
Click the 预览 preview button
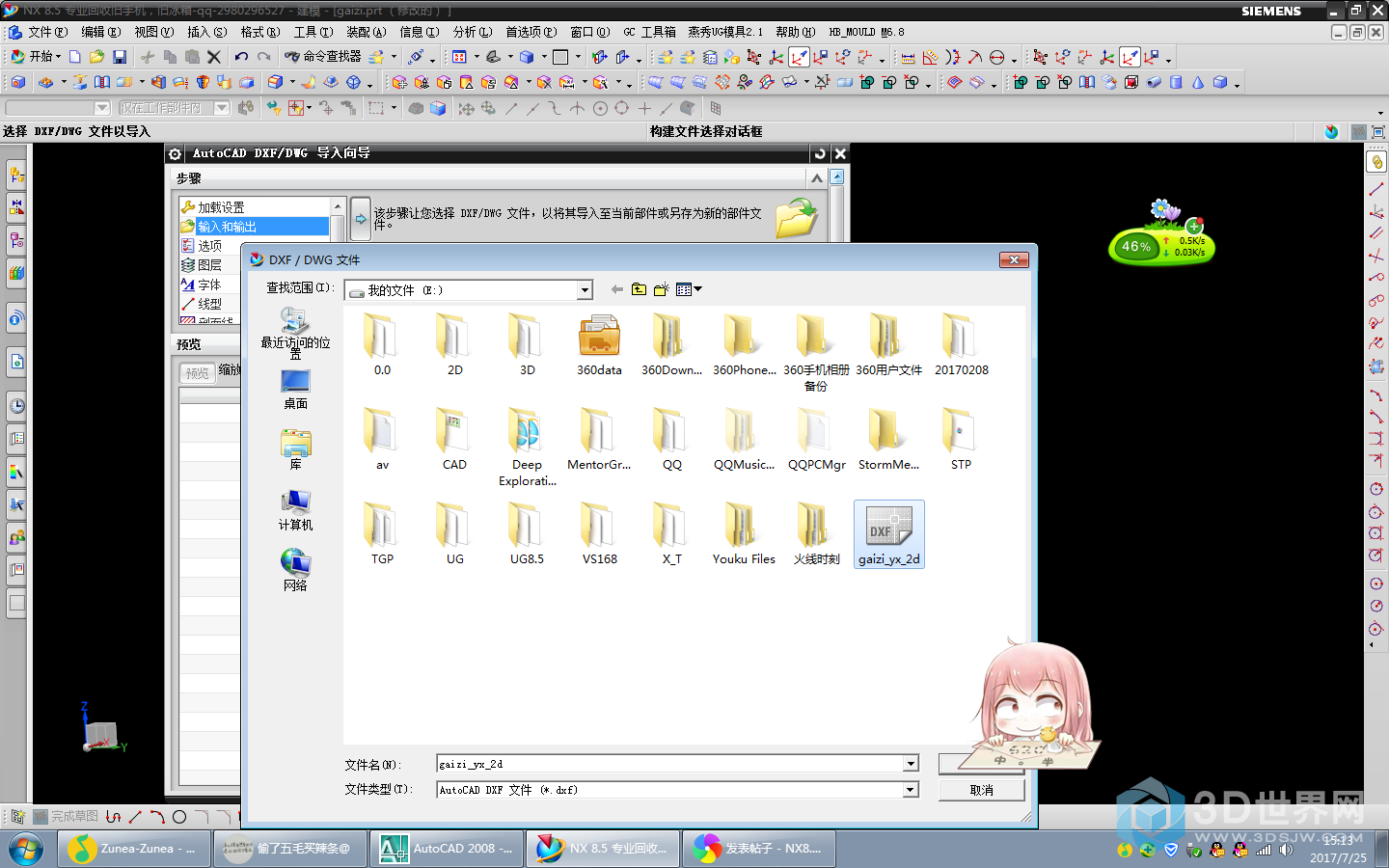click(198, 373)
